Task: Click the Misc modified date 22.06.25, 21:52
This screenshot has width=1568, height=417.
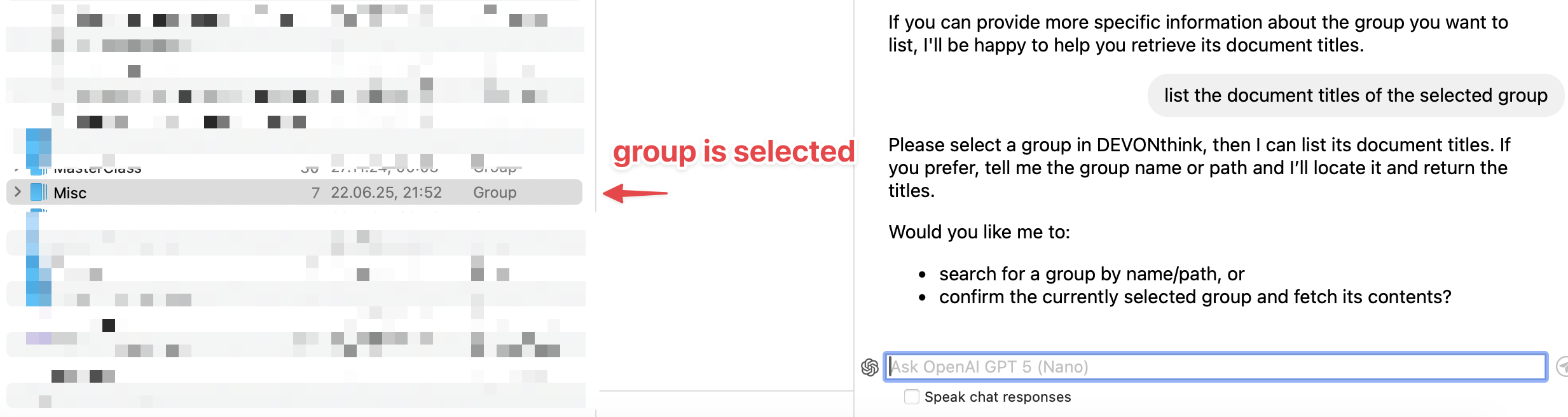Action: 386,193
